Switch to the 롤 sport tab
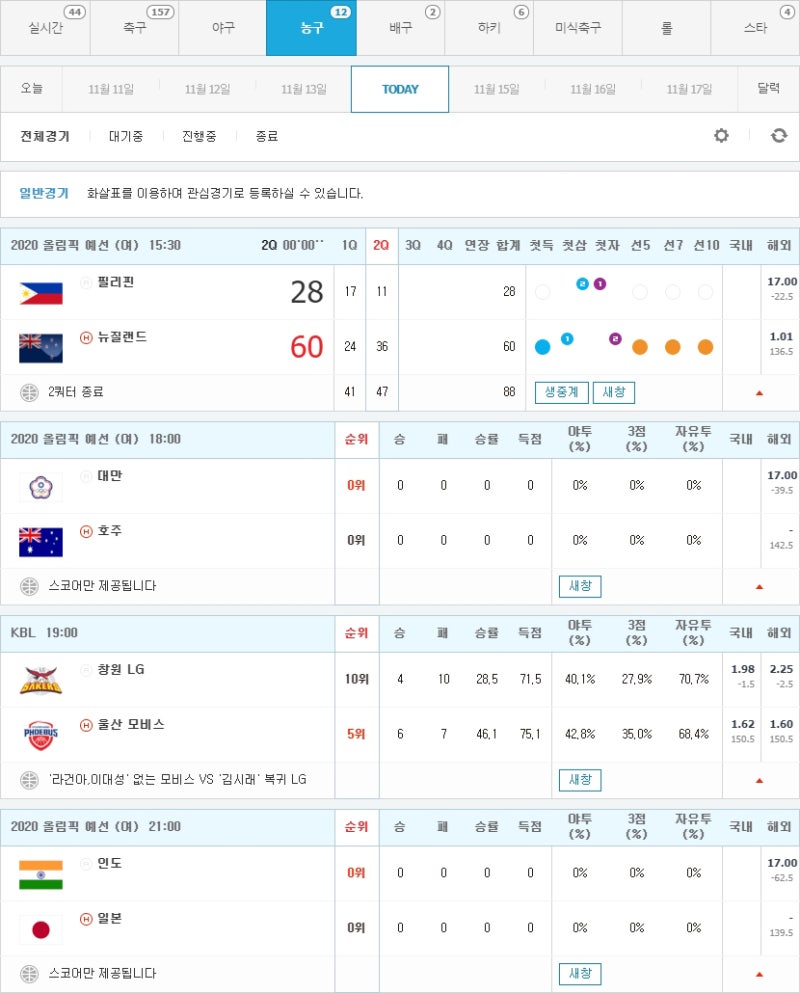Image resolution: width=800 pixels, height=993 pixels. coord(666,28)
